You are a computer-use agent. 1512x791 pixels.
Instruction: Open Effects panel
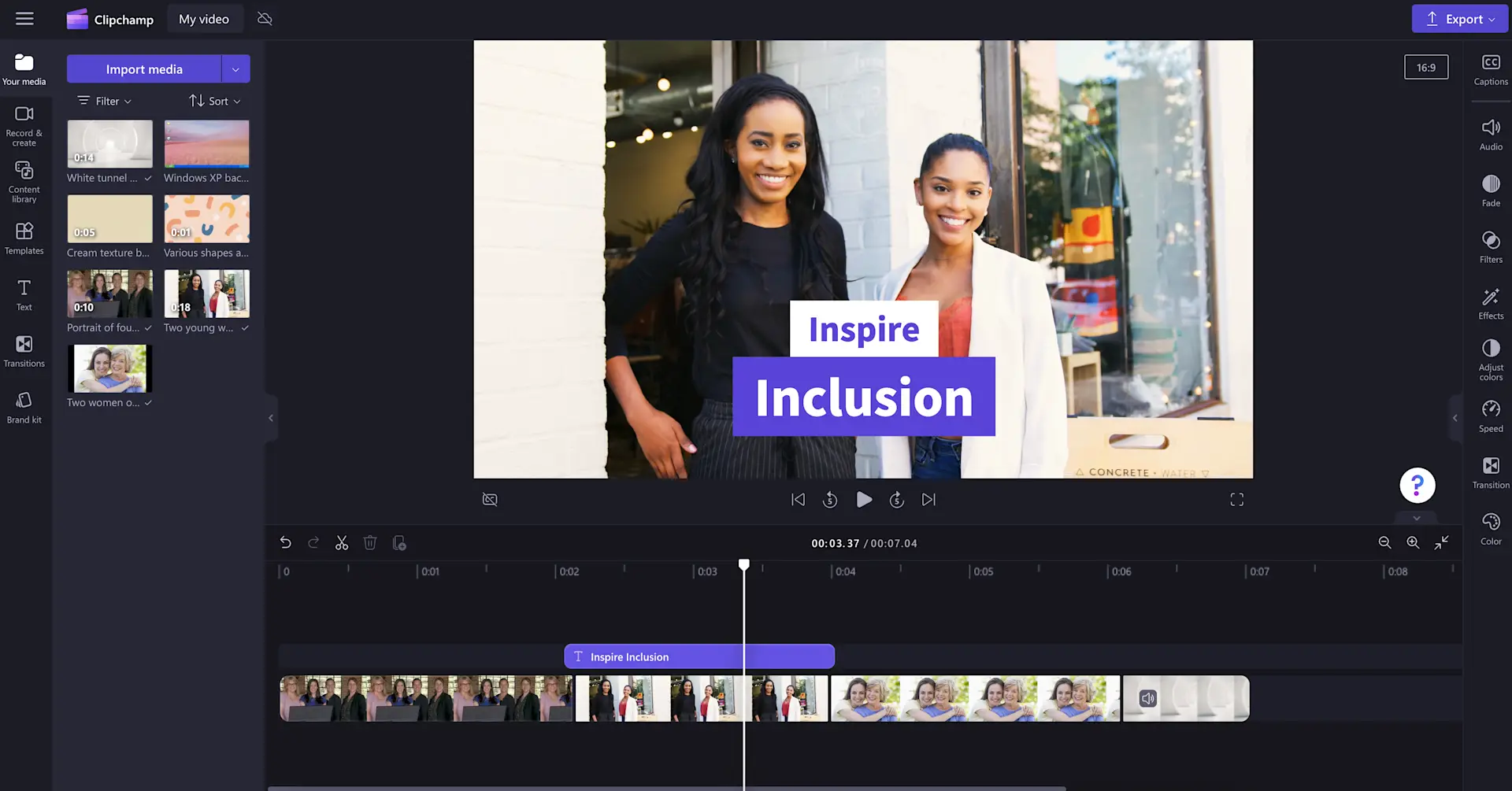point(1491,304)
